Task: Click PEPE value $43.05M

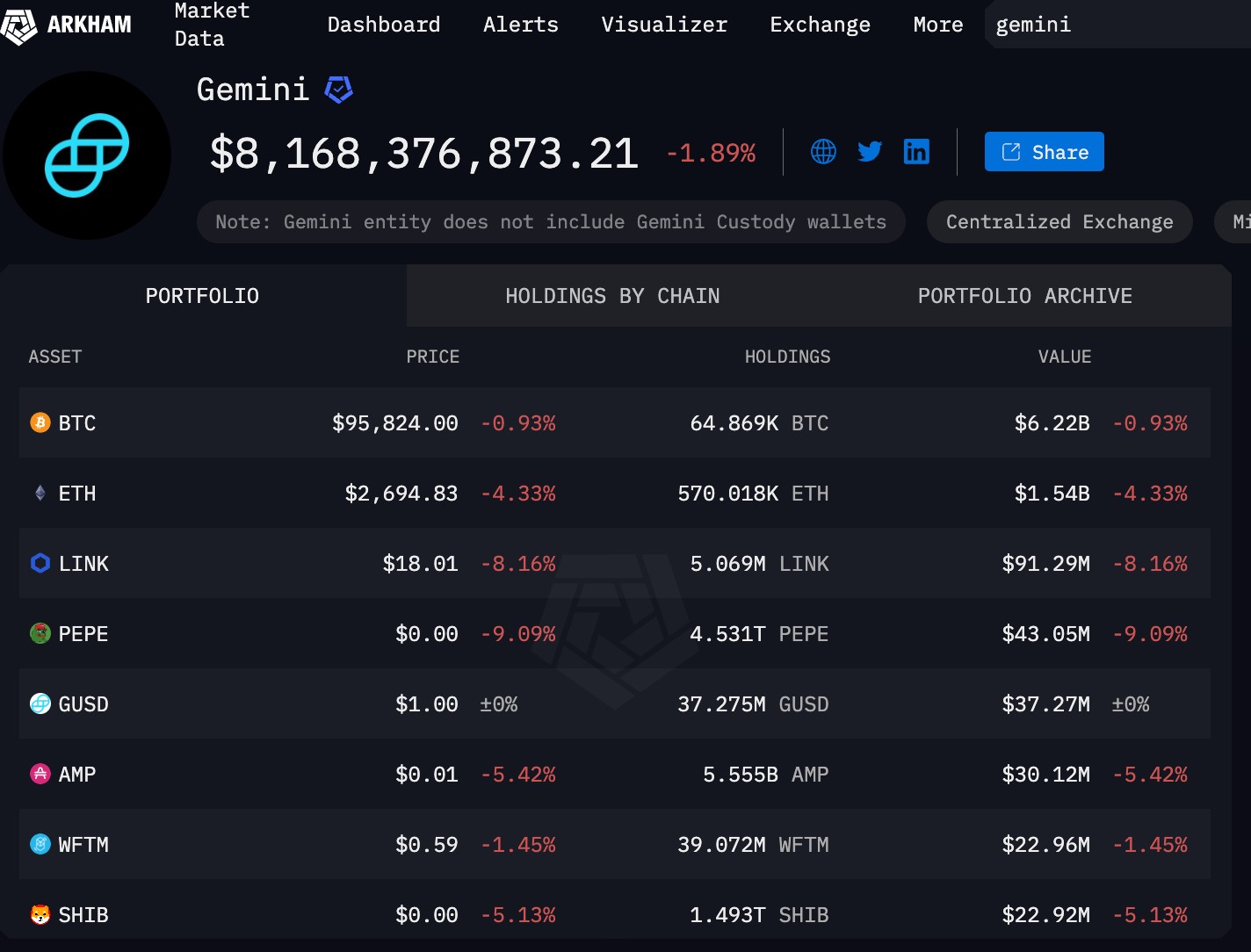Action: [x=1046, y=634]
